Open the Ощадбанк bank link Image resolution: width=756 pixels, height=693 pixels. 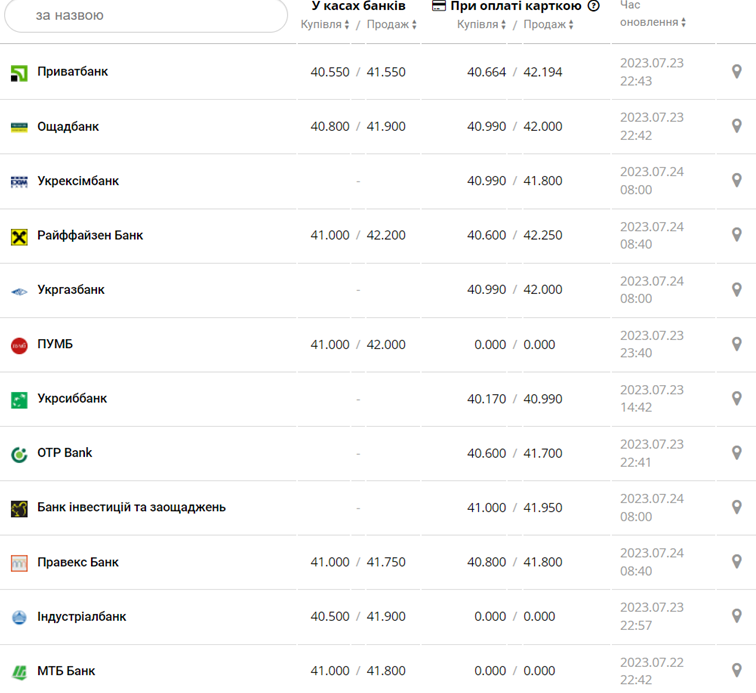pyautogui.click(x=68, y=127)
